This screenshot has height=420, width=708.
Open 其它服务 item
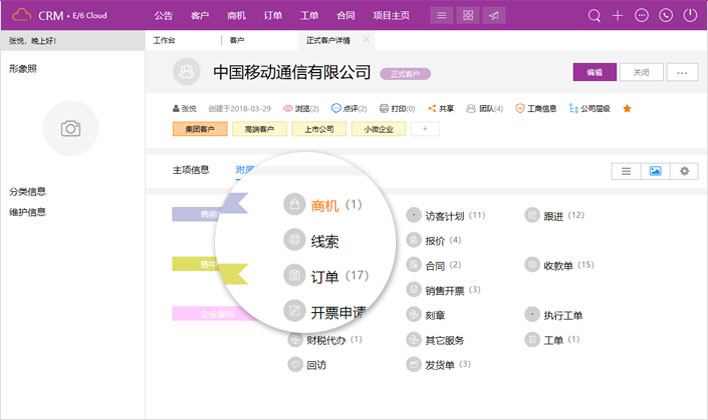point(435,340)
